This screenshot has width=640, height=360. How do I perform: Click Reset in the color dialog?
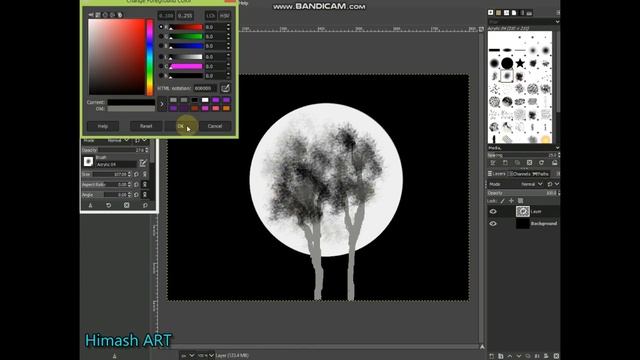click(x=146, y=126)
